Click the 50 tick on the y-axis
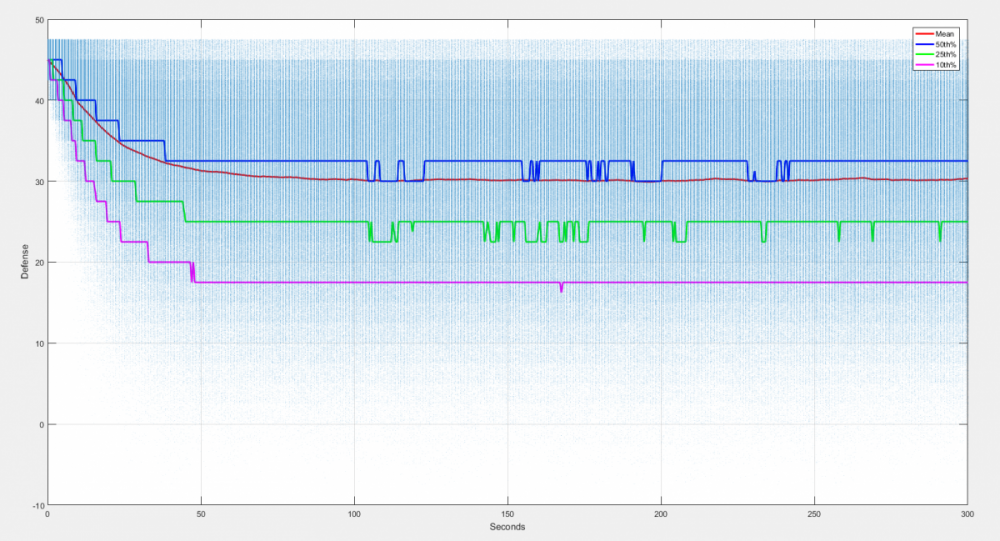Screen dimensions: 1000x541 coord(38,20)
